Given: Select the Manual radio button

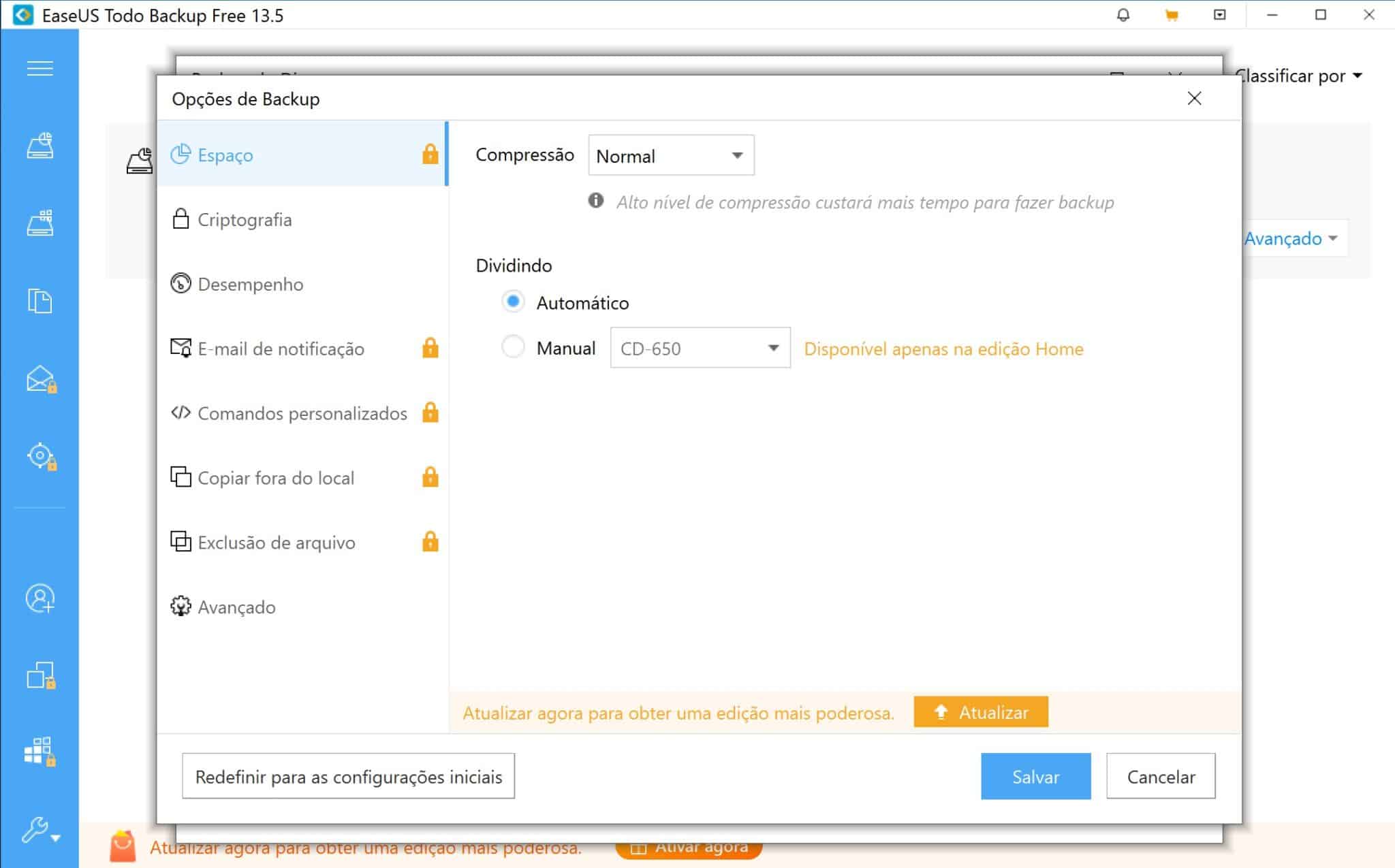Looking at the screenshot, I should (x=513, y=347).
